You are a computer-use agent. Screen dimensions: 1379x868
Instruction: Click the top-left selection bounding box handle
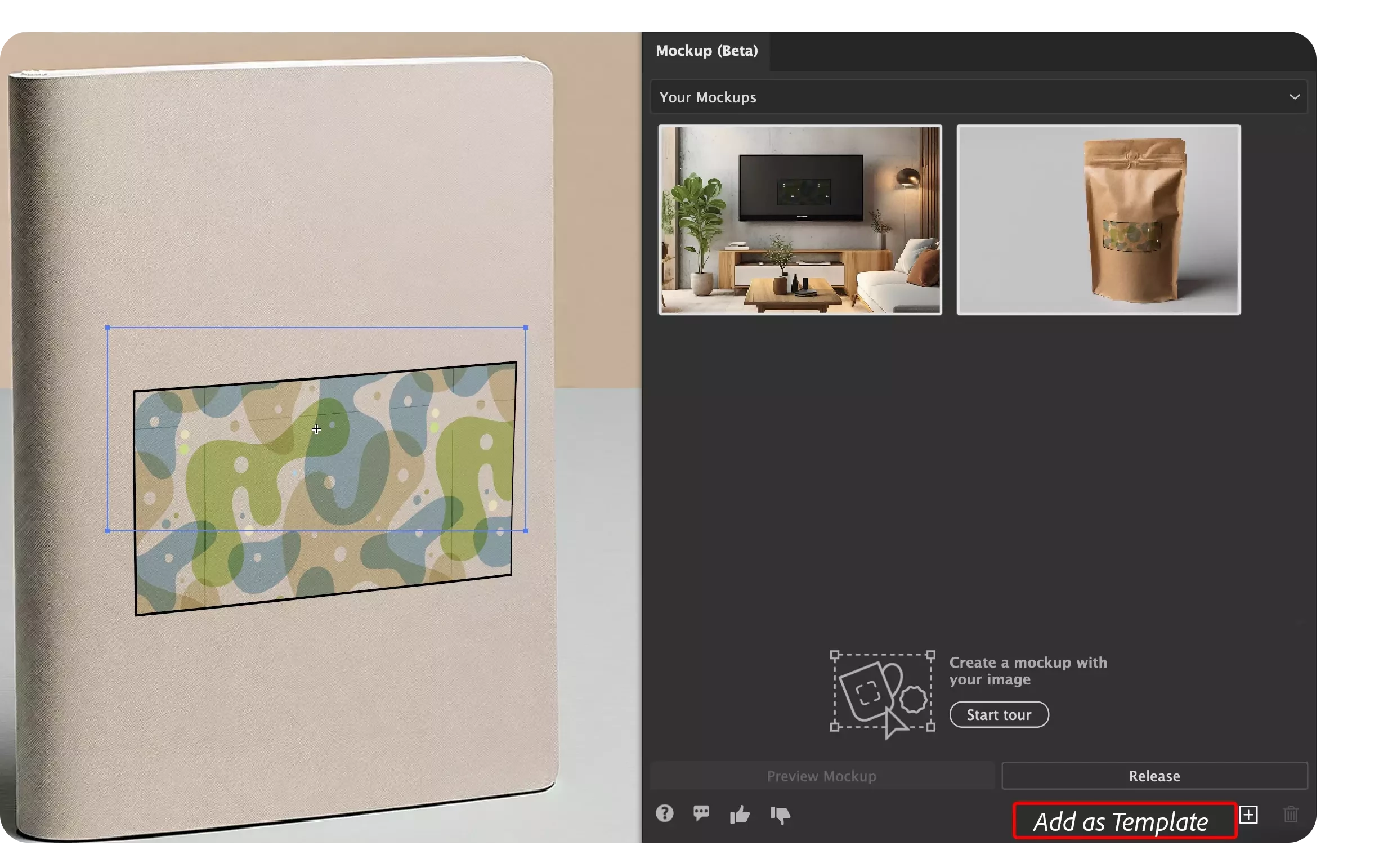(108, 328)
